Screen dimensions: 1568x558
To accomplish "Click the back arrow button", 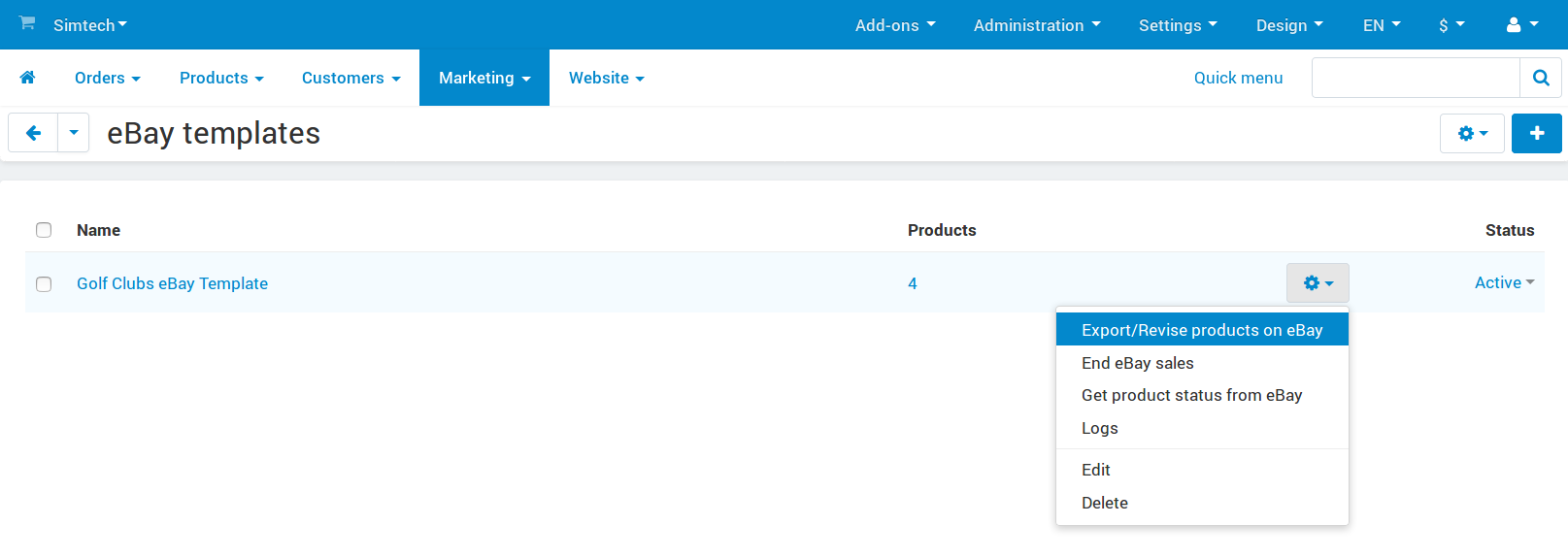I will [x=33, y=133].
